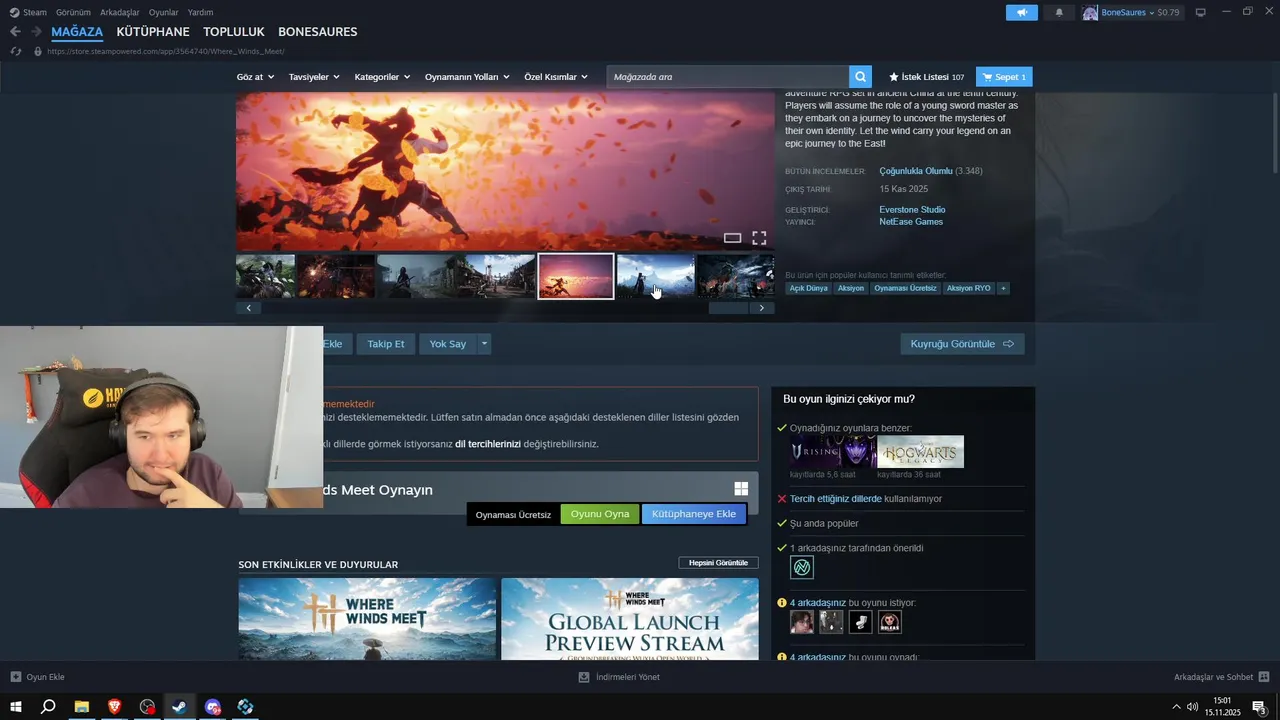Open the toilet avatar friend profile
Image resolution: width=1280 pixels, height=720 pixels.
(860, 622)
